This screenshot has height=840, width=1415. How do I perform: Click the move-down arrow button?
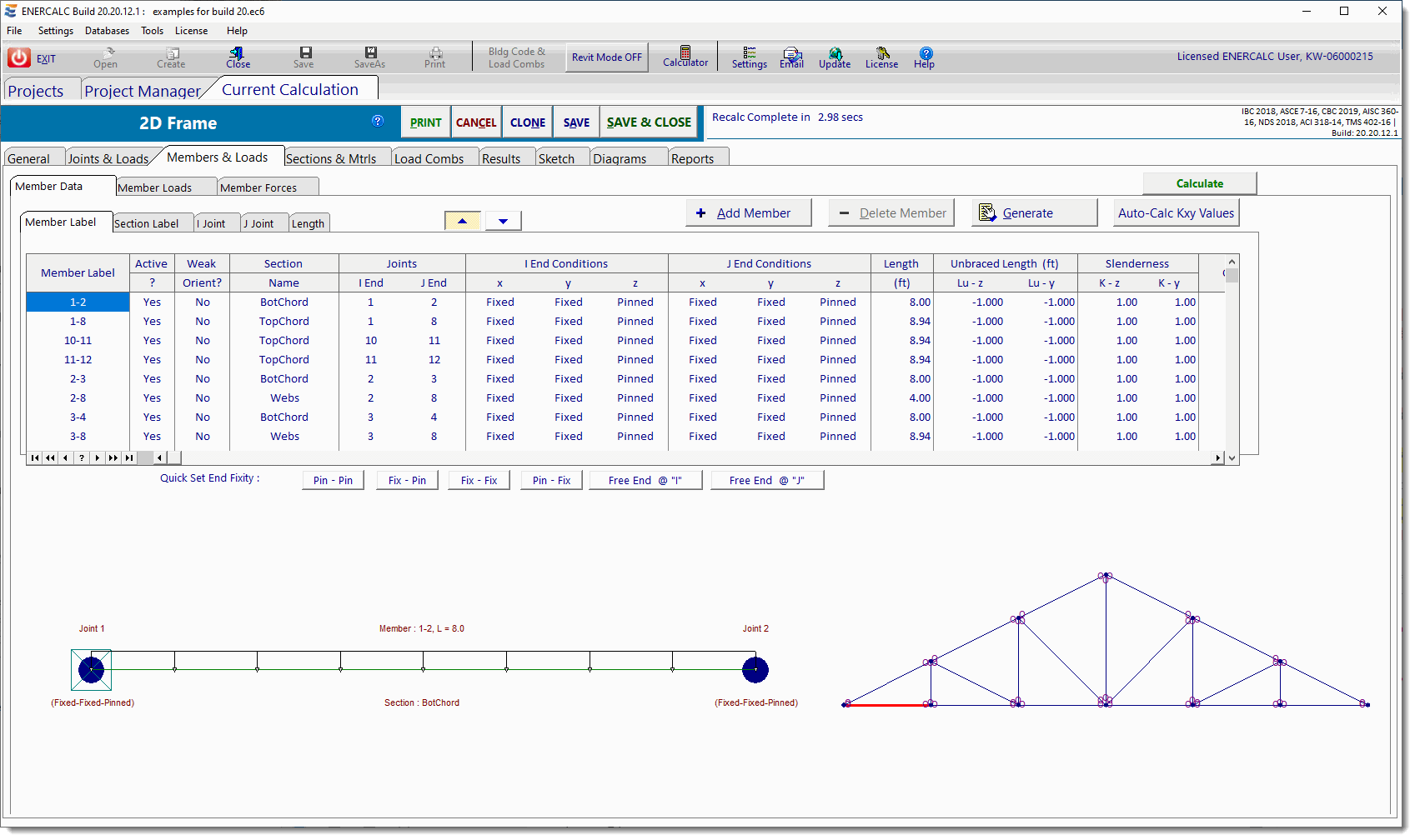click(x=503, y=221)
